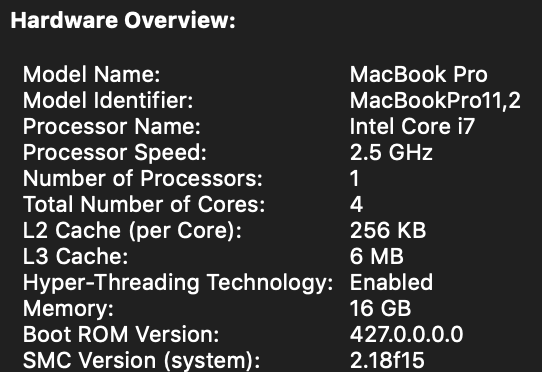Select the Number of Processors label
This screenshot has width=542, height=372.
(143, 178)
